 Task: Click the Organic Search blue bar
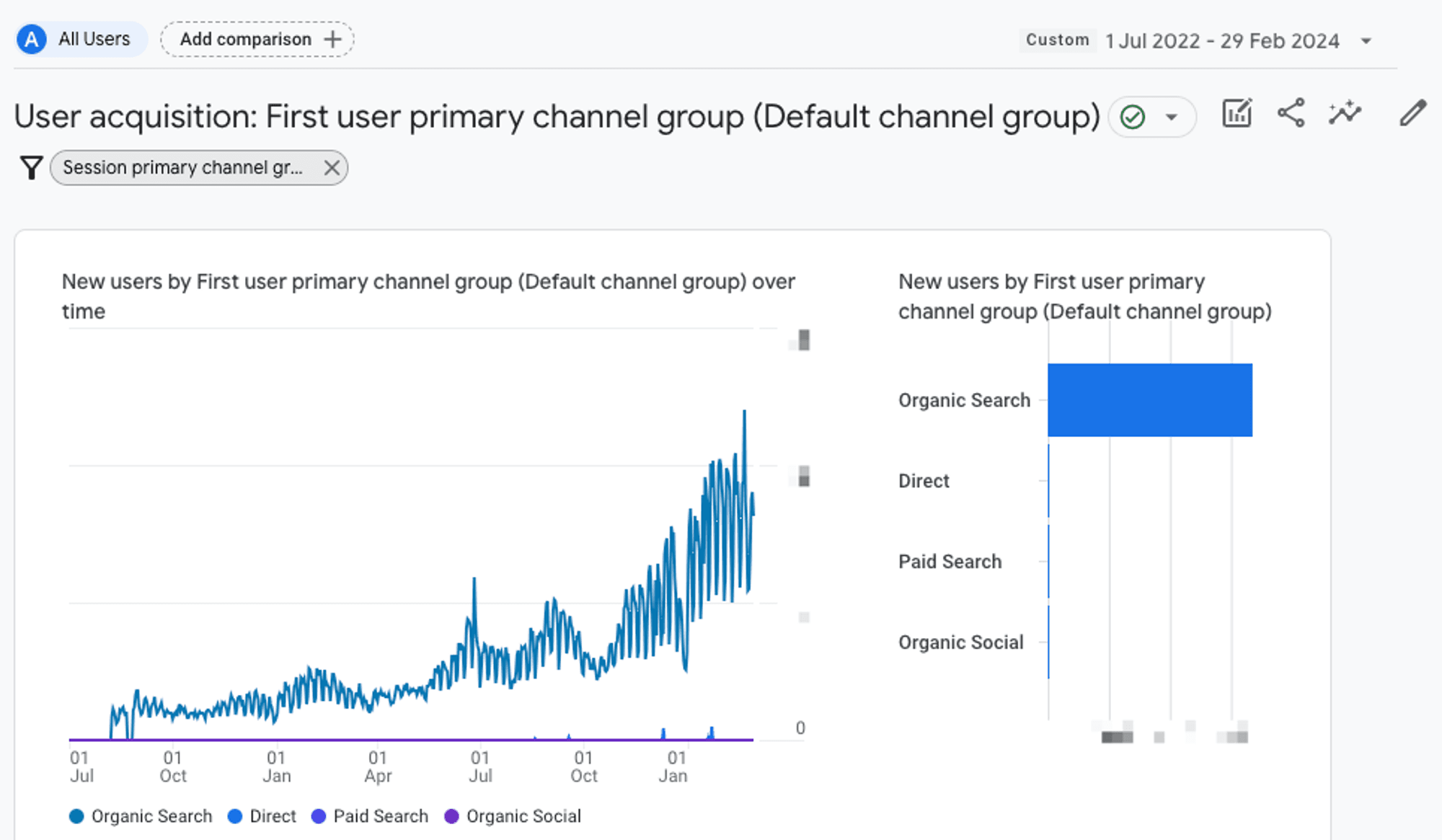(x=1149, y=400)
